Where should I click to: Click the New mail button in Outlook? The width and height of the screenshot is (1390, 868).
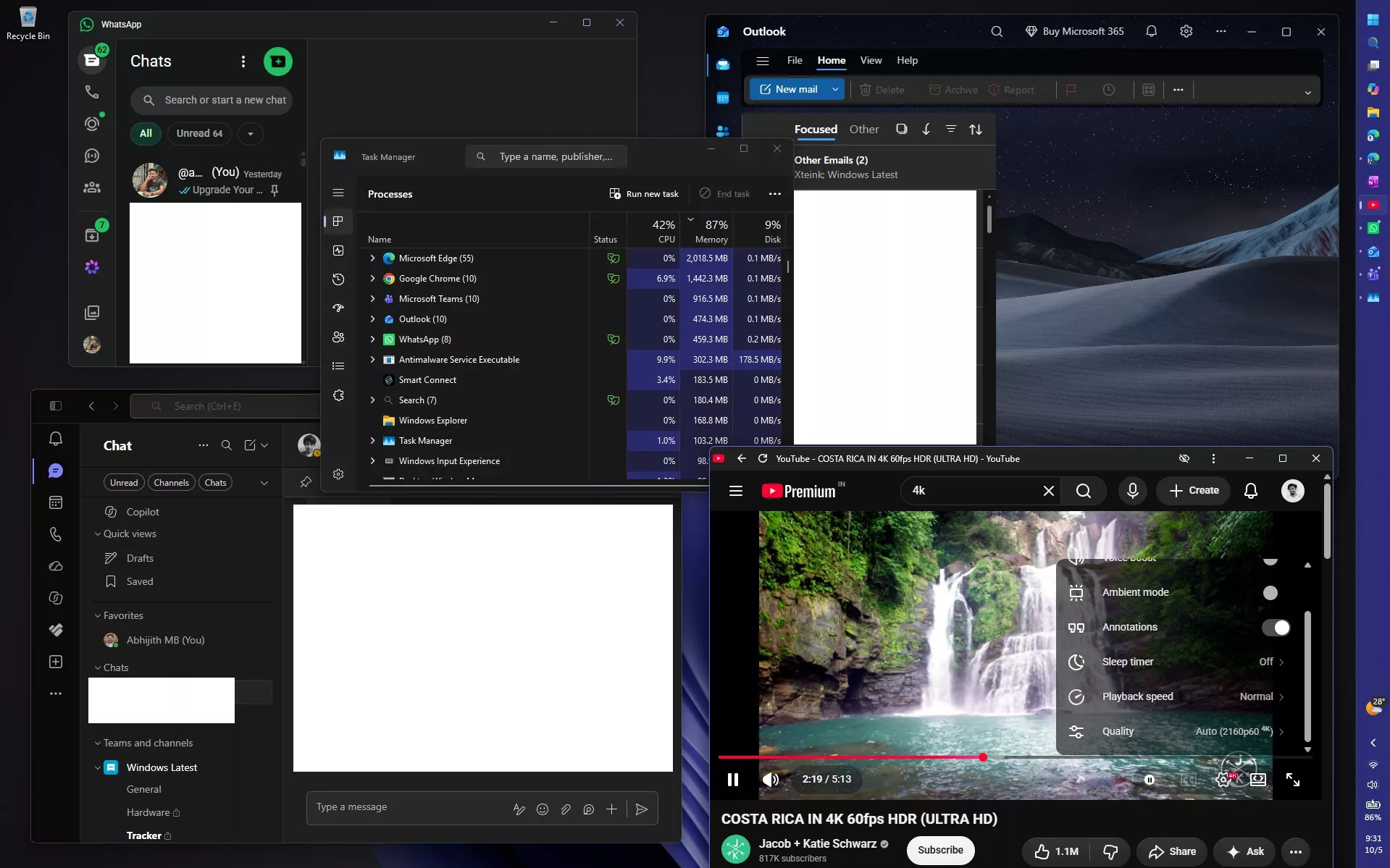(789, 90)
